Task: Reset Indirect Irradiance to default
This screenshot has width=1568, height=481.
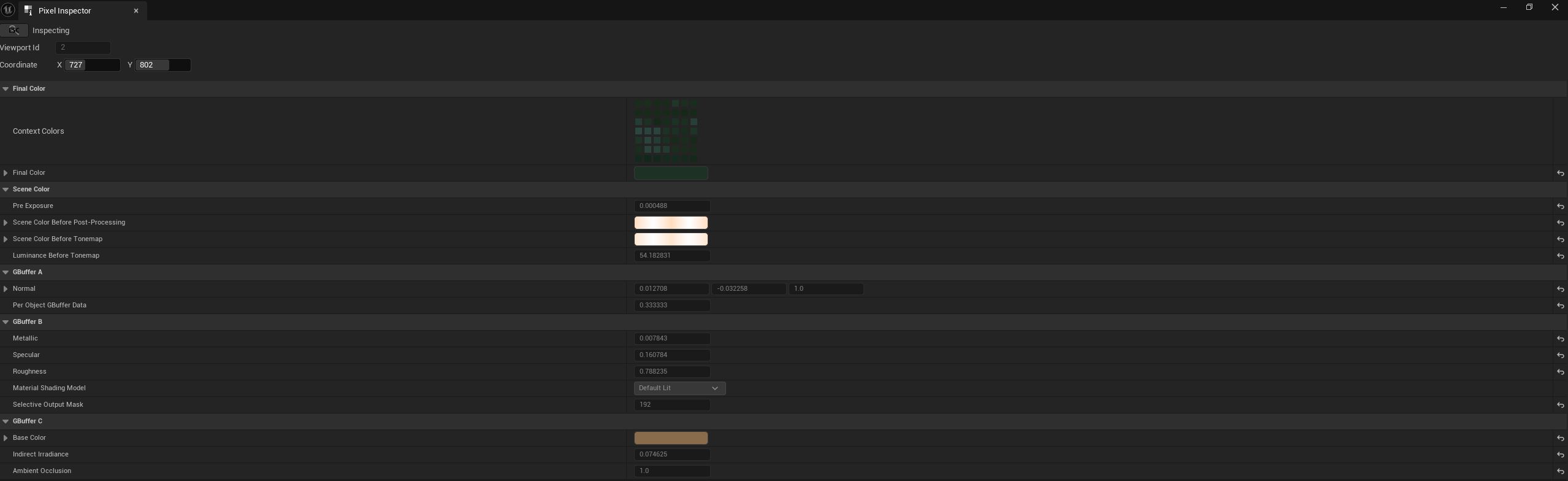Action: click(x=1560, y=455)
